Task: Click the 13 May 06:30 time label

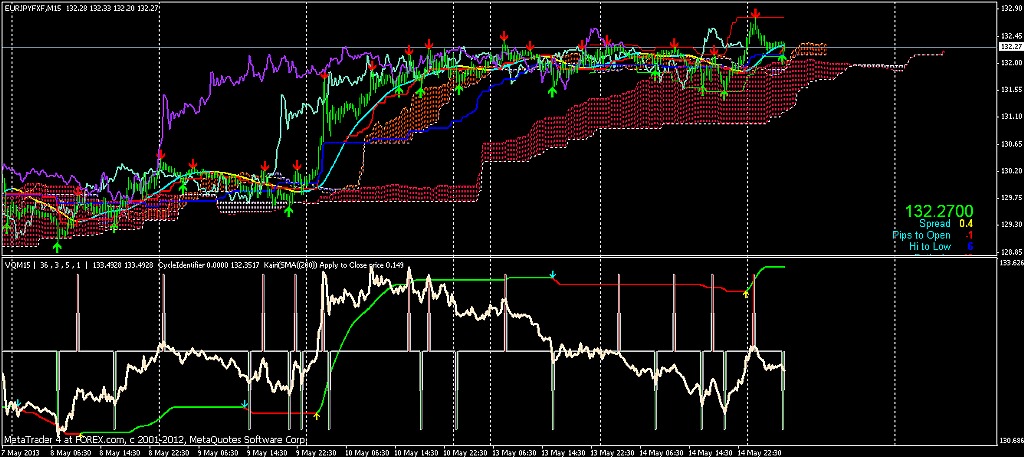Action: click(x=513, y=452)
